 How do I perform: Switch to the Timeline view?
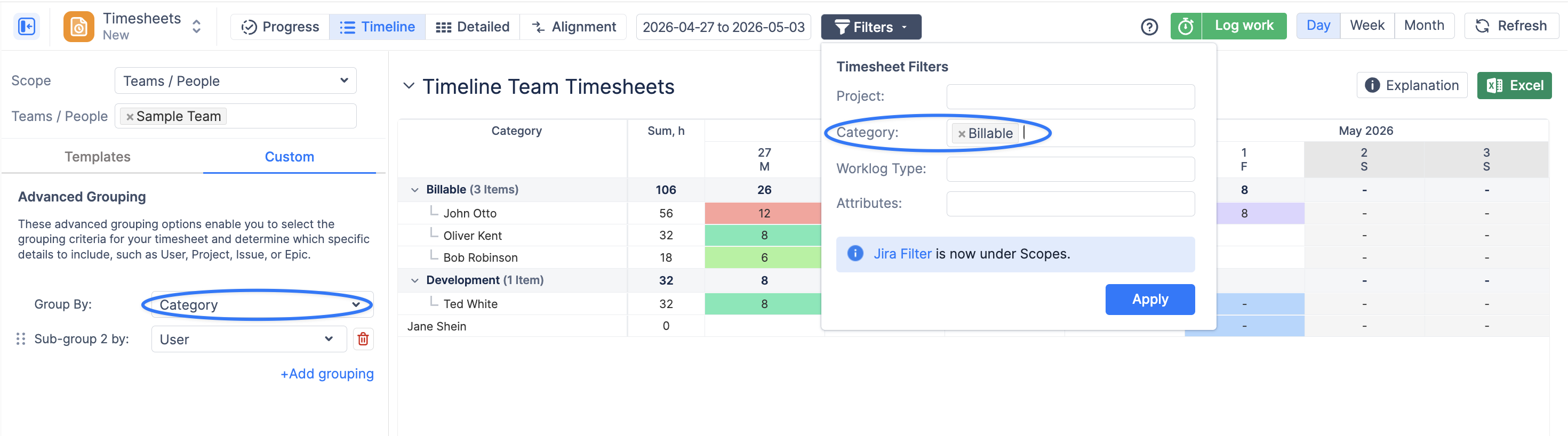pyautogui.click(x=378, y=27)
